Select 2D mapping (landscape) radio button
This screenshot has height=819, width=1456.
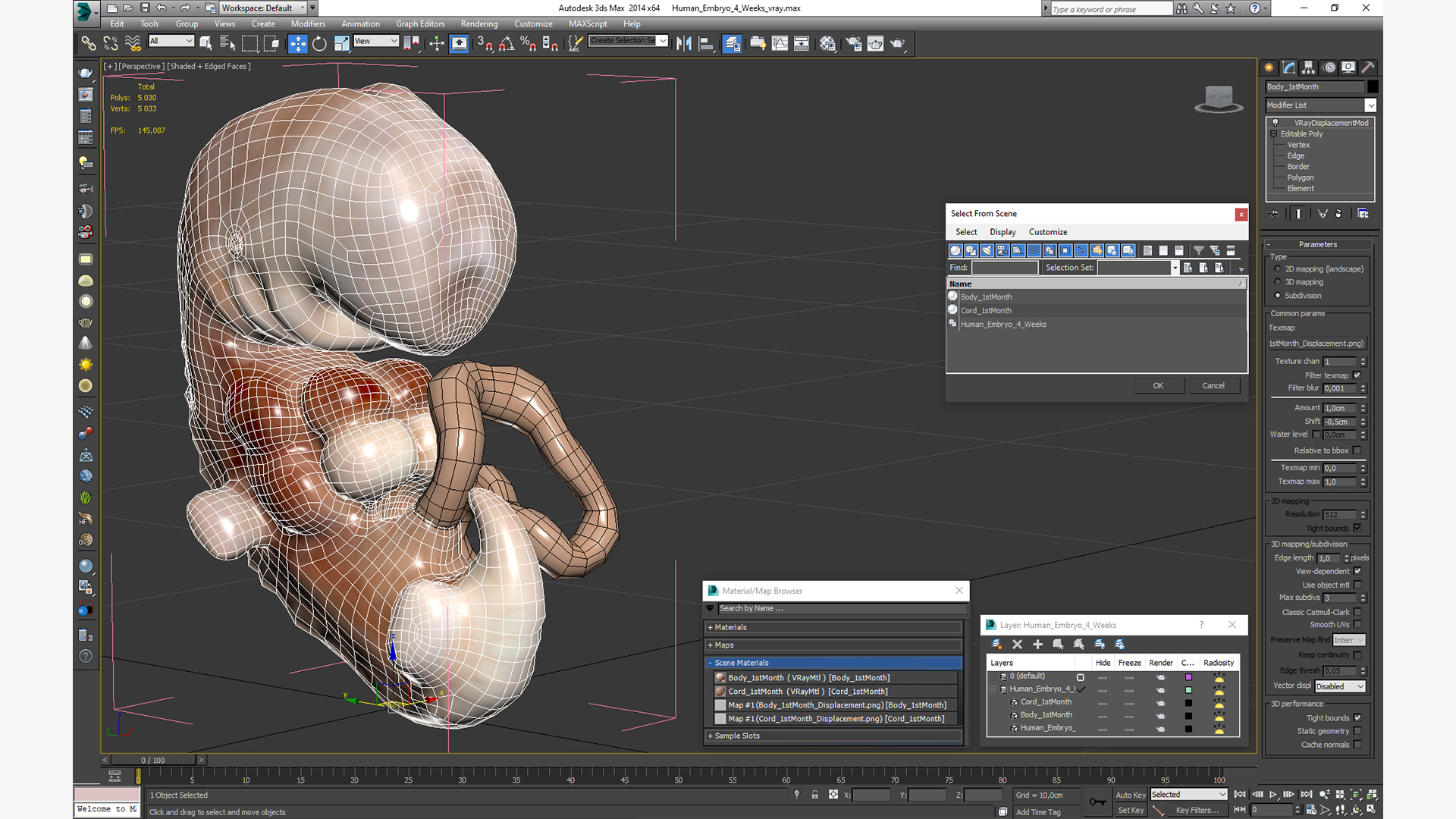(1278, 269)
